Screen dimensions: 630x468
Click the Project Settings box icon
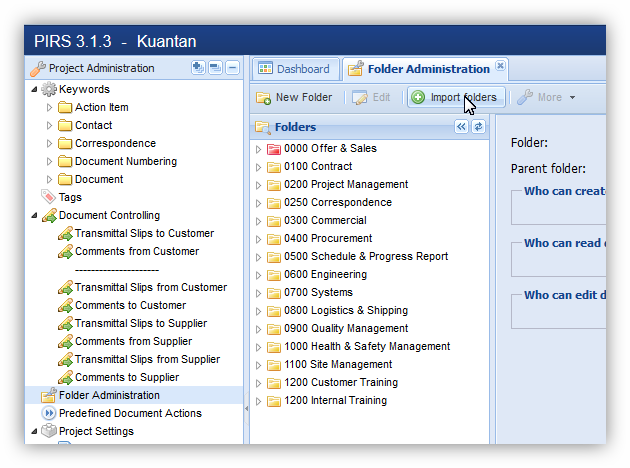(49, 431)
